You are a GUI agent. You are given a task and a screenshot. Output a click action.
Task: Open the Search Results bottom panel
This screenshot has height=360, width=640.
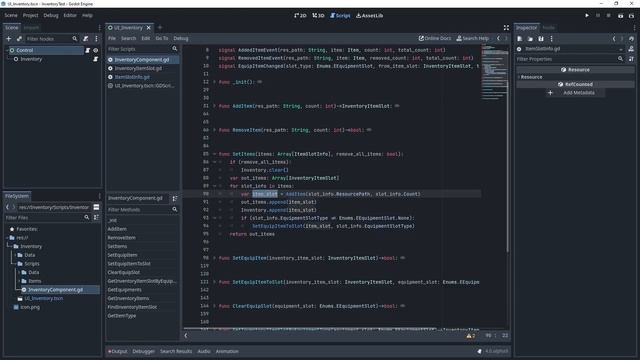click(x=176, y=351)
